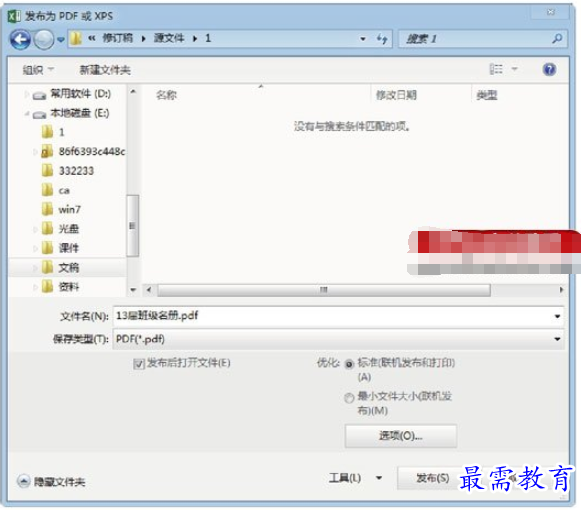
Task: Expand the 常用软件 (D:) tree node
Action: 27,94
